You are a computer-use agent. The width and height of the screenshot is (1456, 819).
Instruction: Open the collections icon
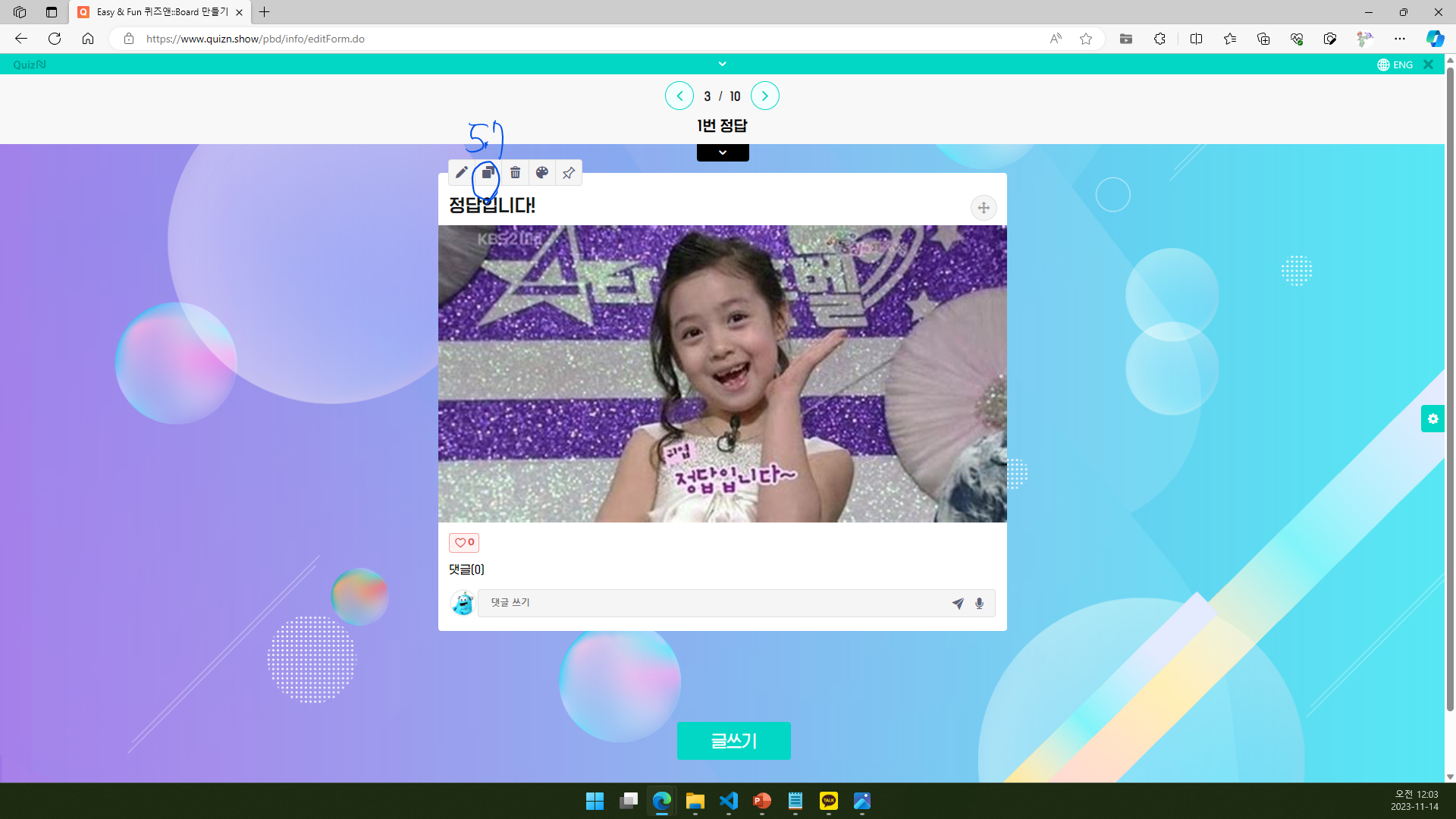coord(1263,39)
